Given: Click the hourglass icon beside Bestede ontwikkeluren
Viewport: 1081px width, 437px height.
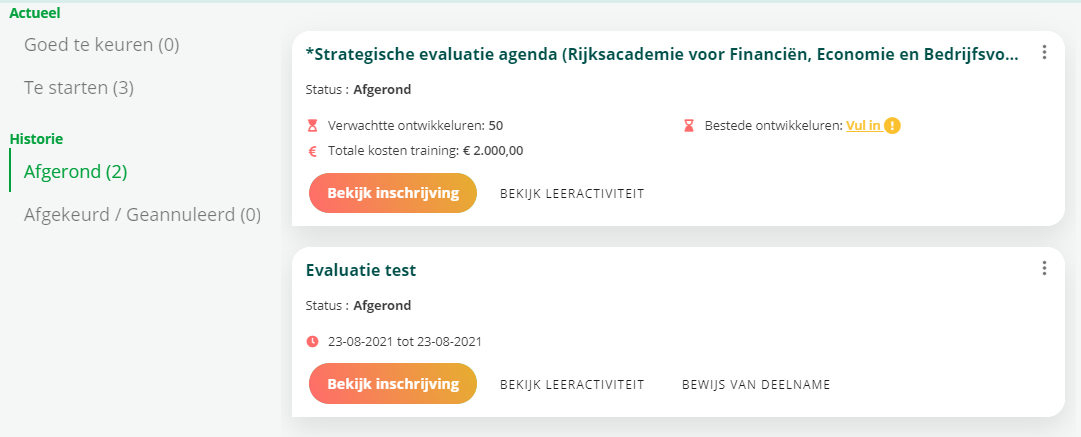Looking at the screenshot, I should pos(689,126).
